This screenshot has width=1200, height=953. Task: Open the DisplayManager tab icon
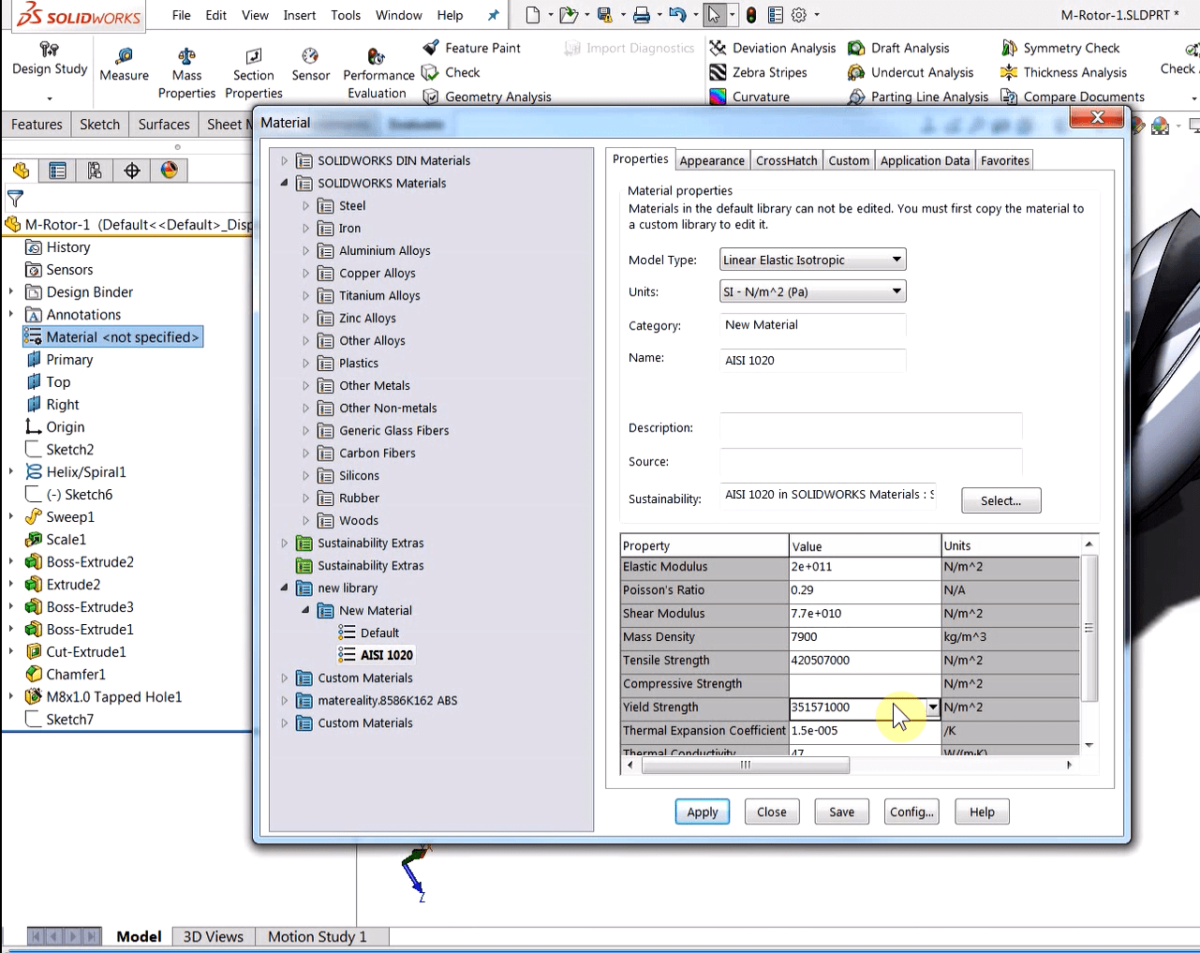point(169,171)
